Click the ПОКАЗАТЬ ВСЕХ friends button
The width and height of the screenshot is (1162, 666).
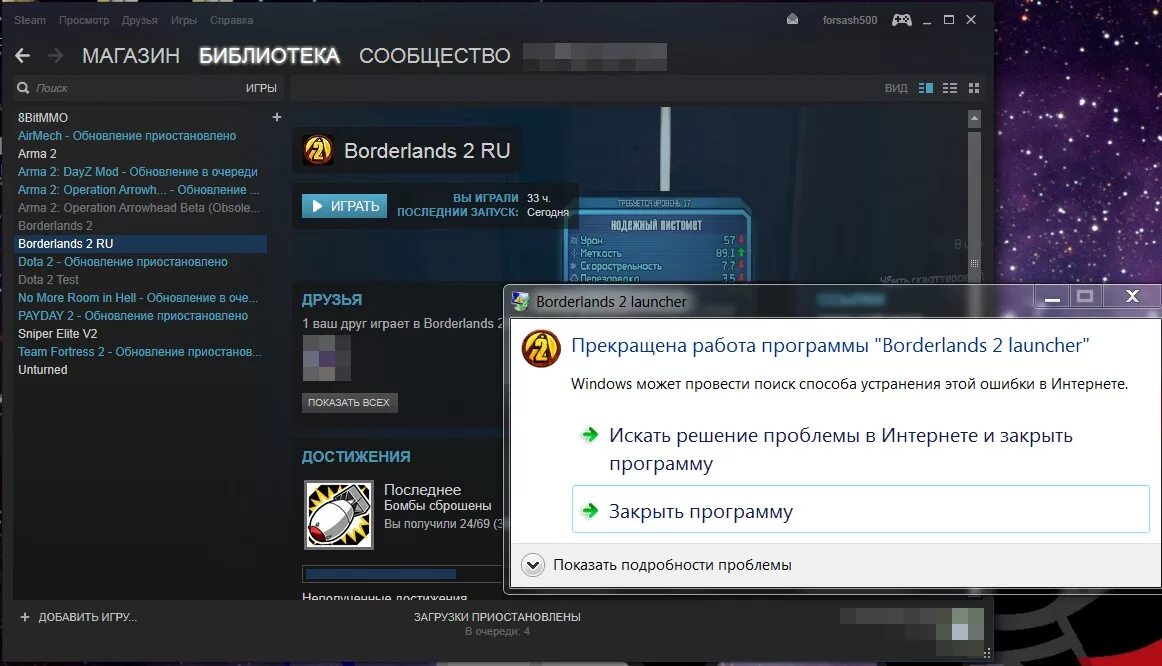[349, 402]
